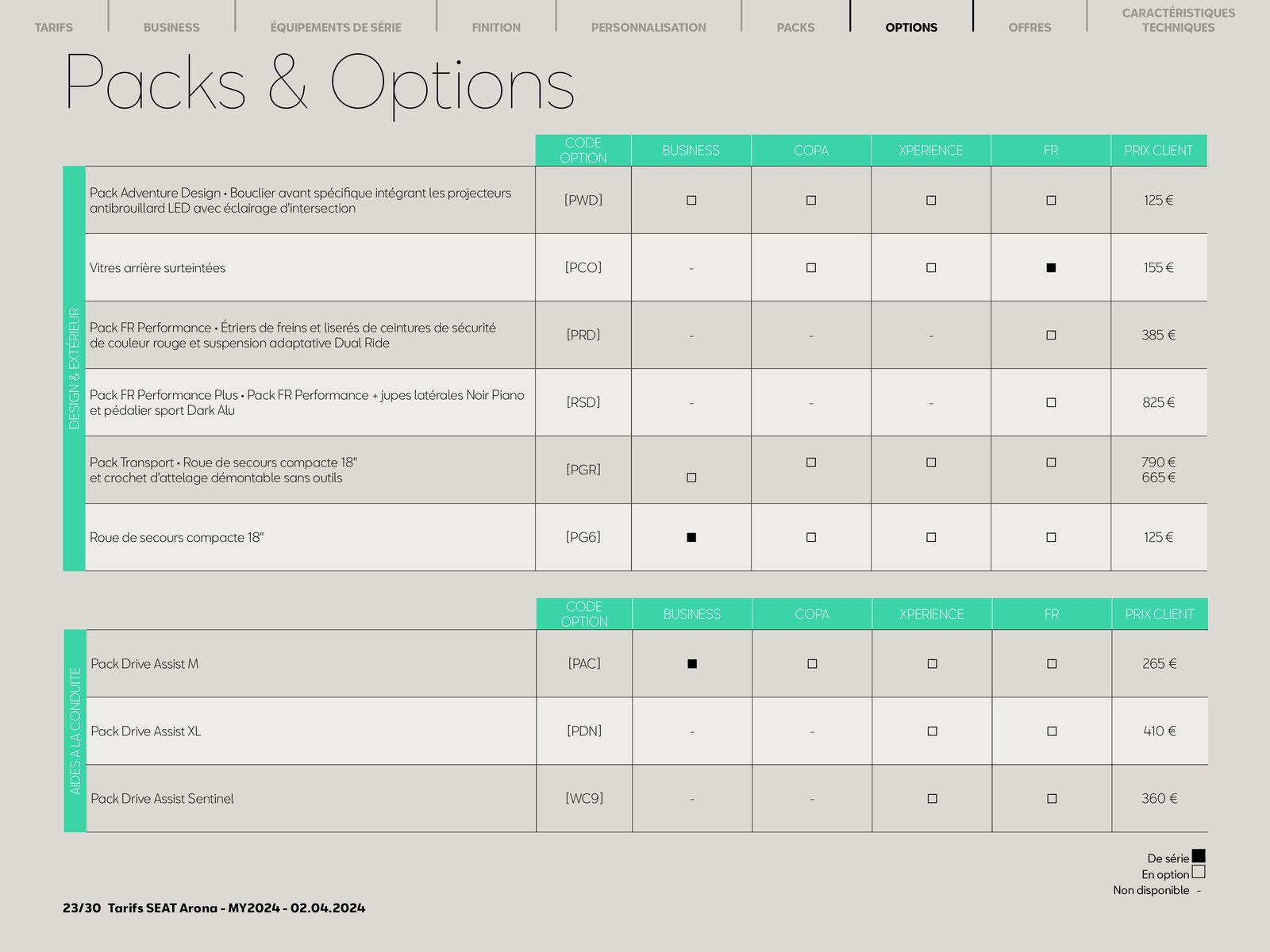Click Pack Adventure Design Business option box
Viewport: 1270px width, 952px height.
[x=691, y=201]
